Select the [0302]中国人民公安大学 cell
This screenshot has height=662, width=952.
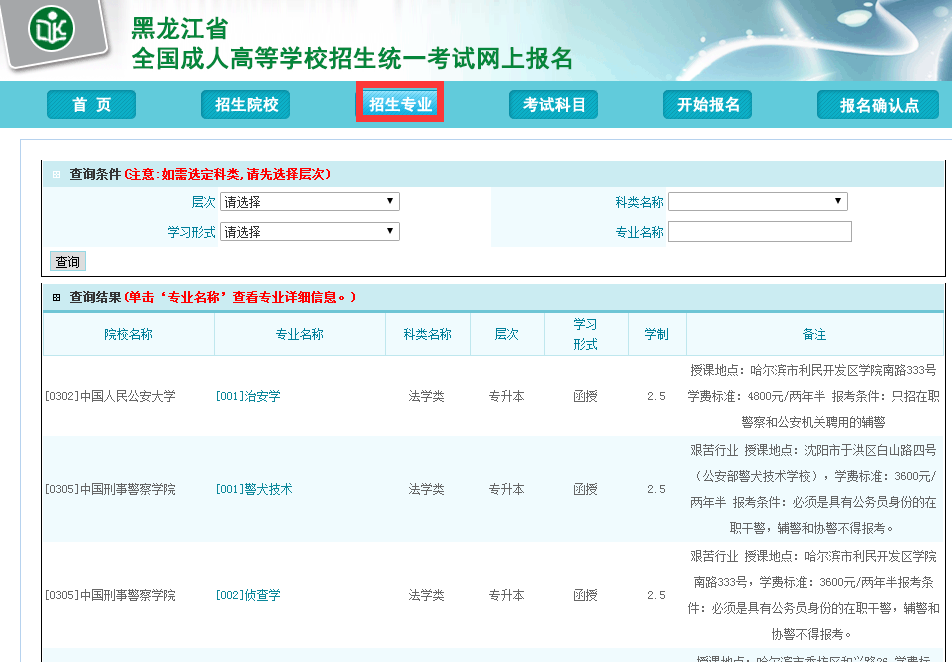click(110, 396)
